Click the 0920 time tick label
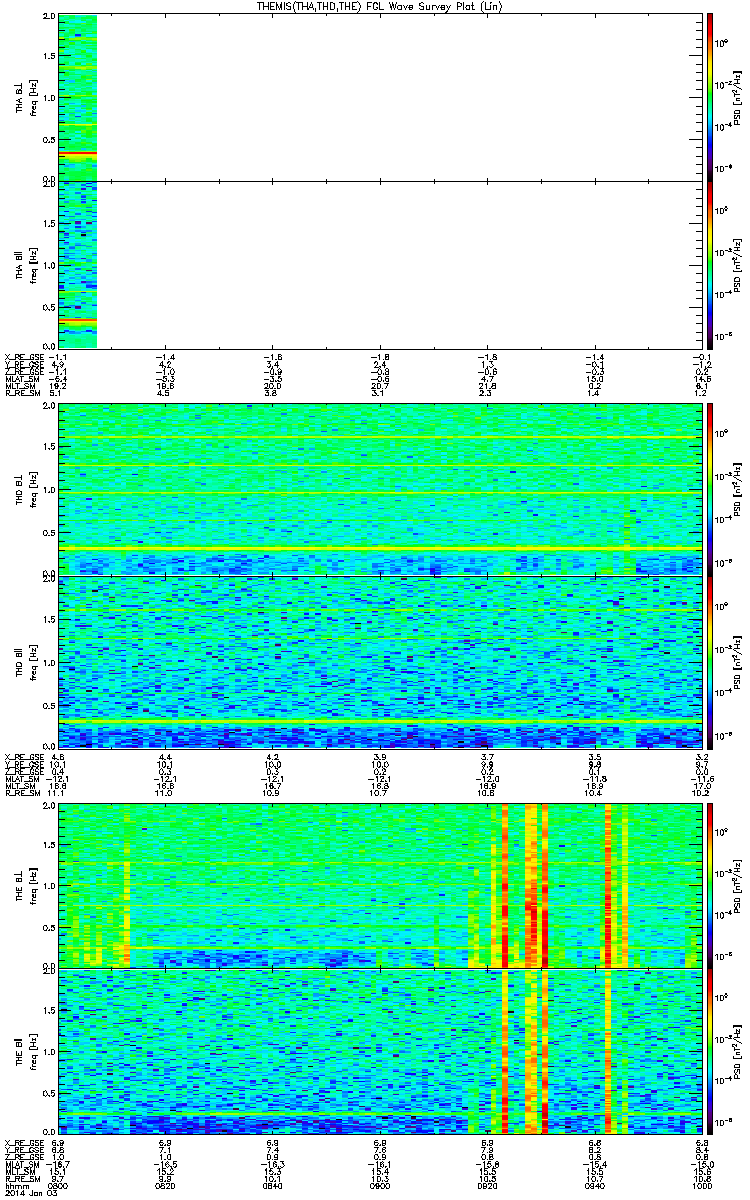This screenshot has height=1200, width=750. (x=487, y=1185)
